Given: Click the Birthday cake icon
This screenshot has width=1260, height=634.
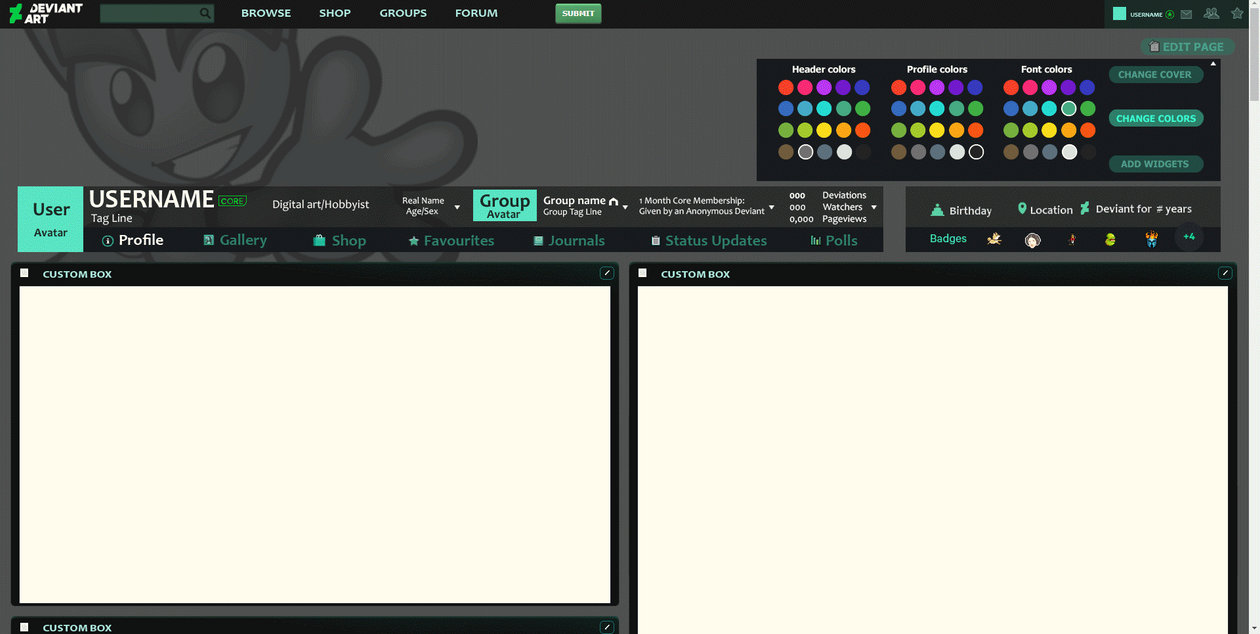Looking at the screenshot, I should [937, 210].
